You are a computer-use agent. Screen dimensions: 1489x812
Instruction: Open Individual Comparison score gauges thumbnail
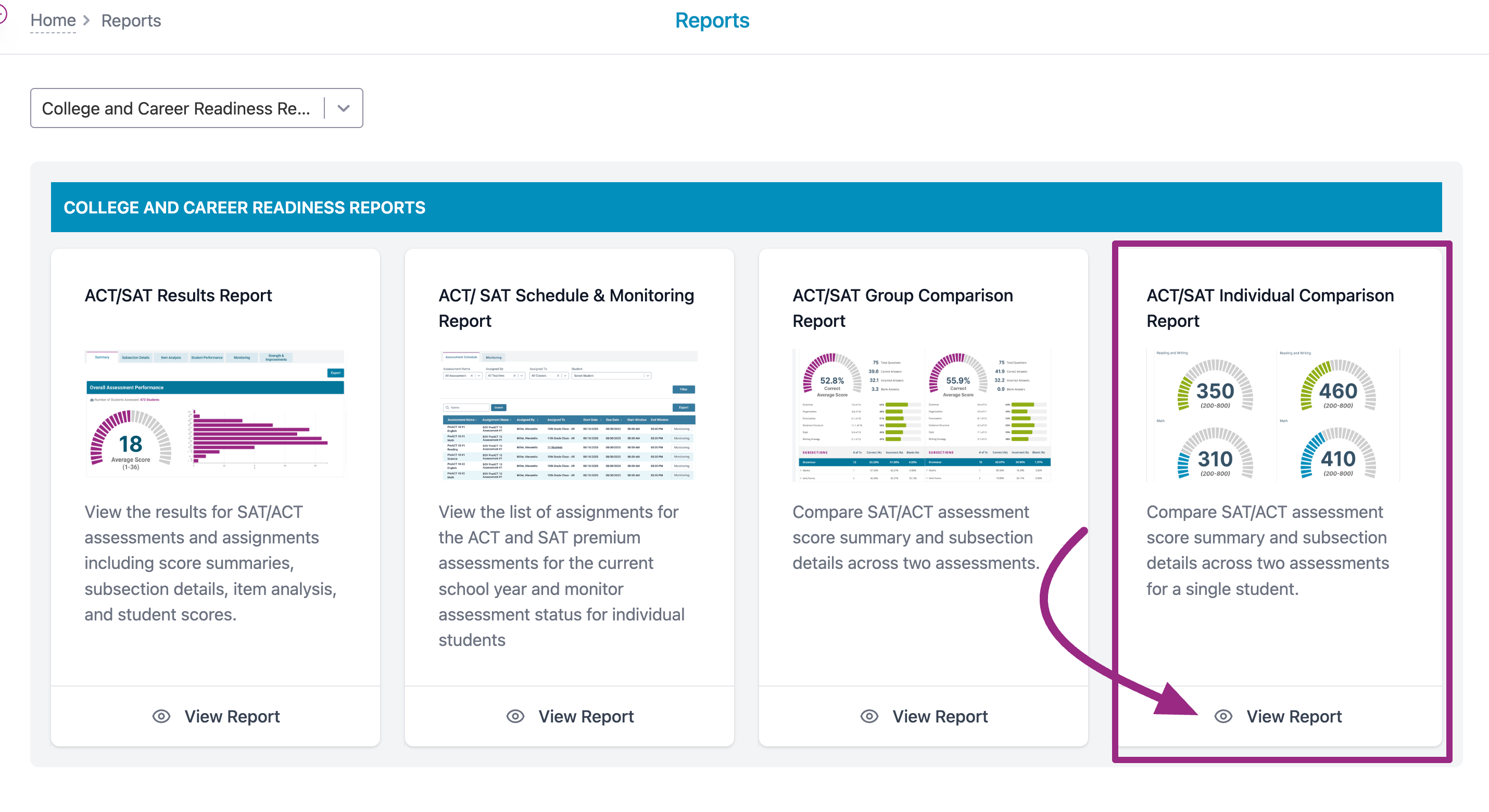[1273, 414]
